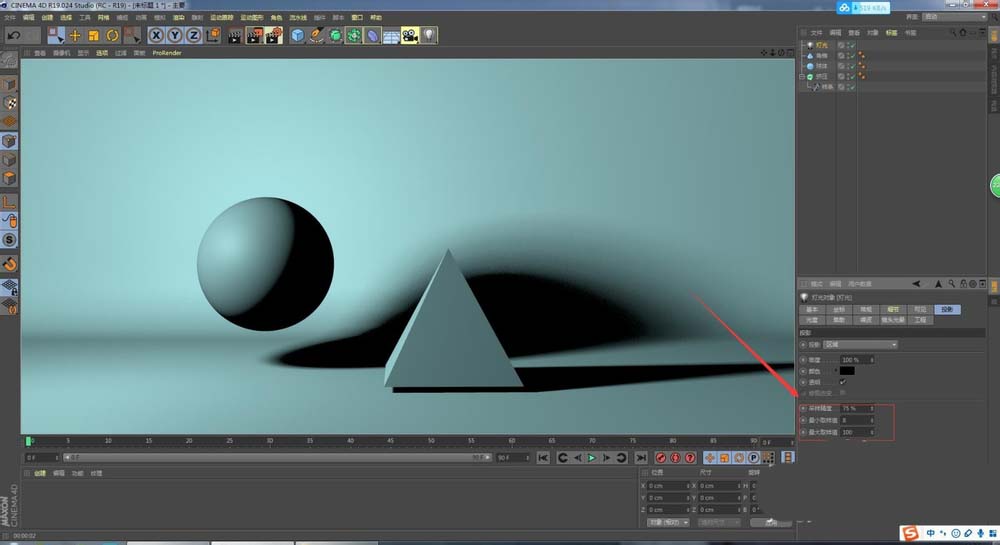Click the minimum samples stepper arrows

[x=872, y=421]
